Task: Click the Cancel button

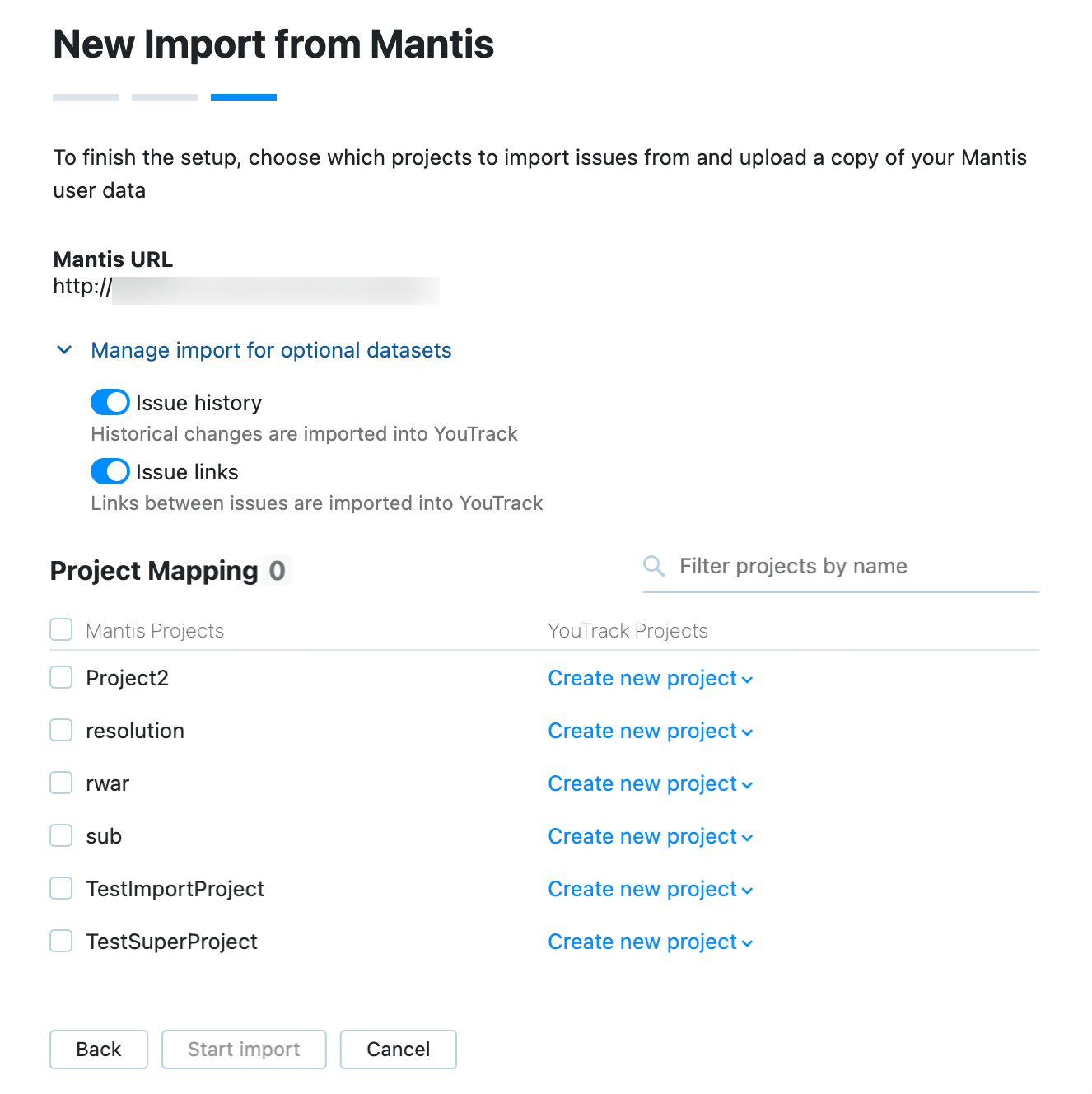Action: 398,1049
